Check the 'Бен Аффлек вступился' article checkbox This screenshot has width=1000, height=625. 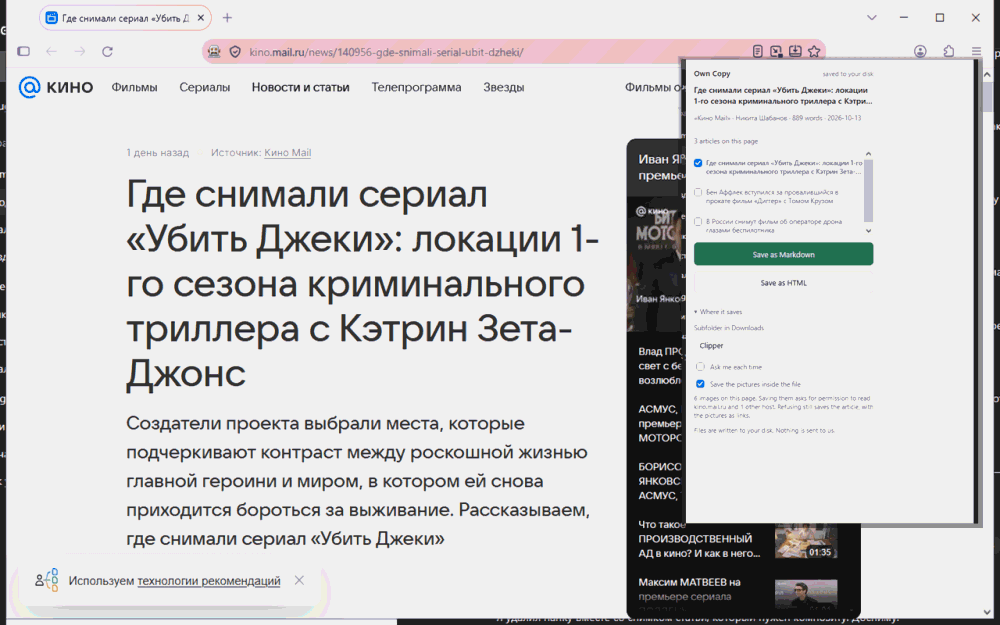[x=698, y=192]
